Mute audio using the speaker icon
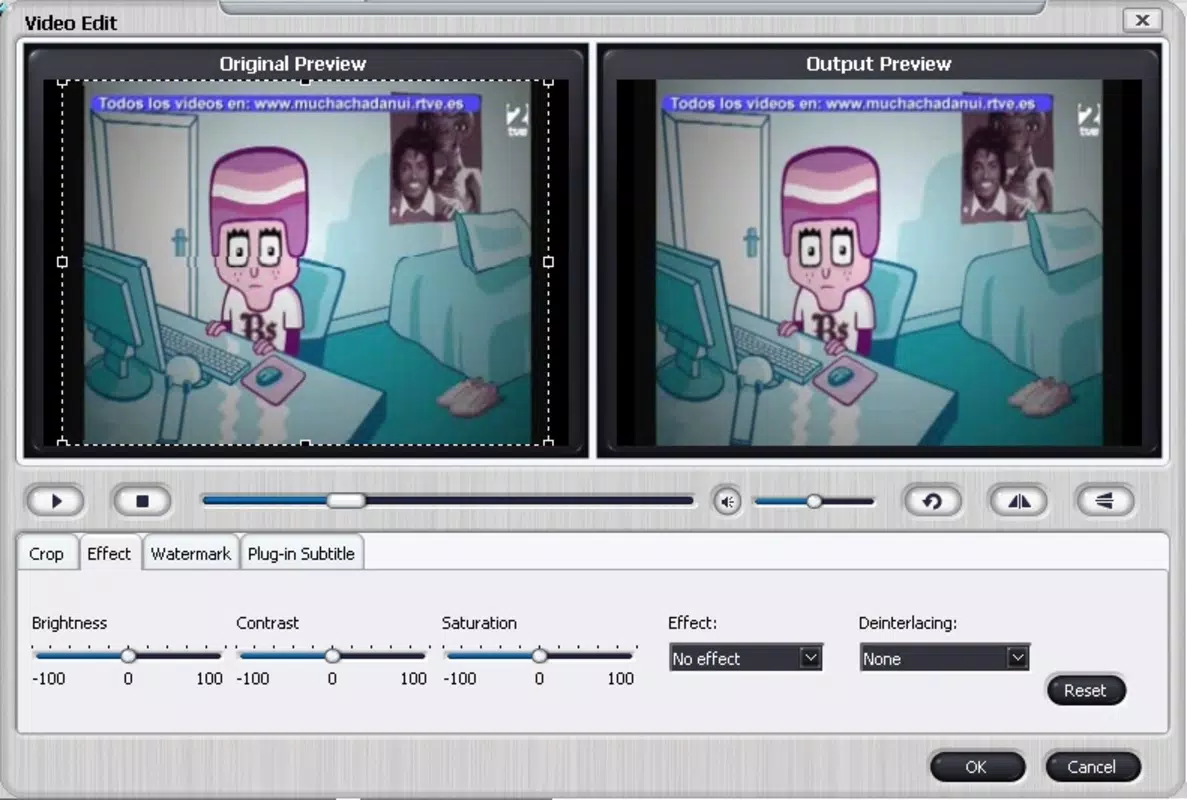1187x800 pixels. (x=727, y=501)
